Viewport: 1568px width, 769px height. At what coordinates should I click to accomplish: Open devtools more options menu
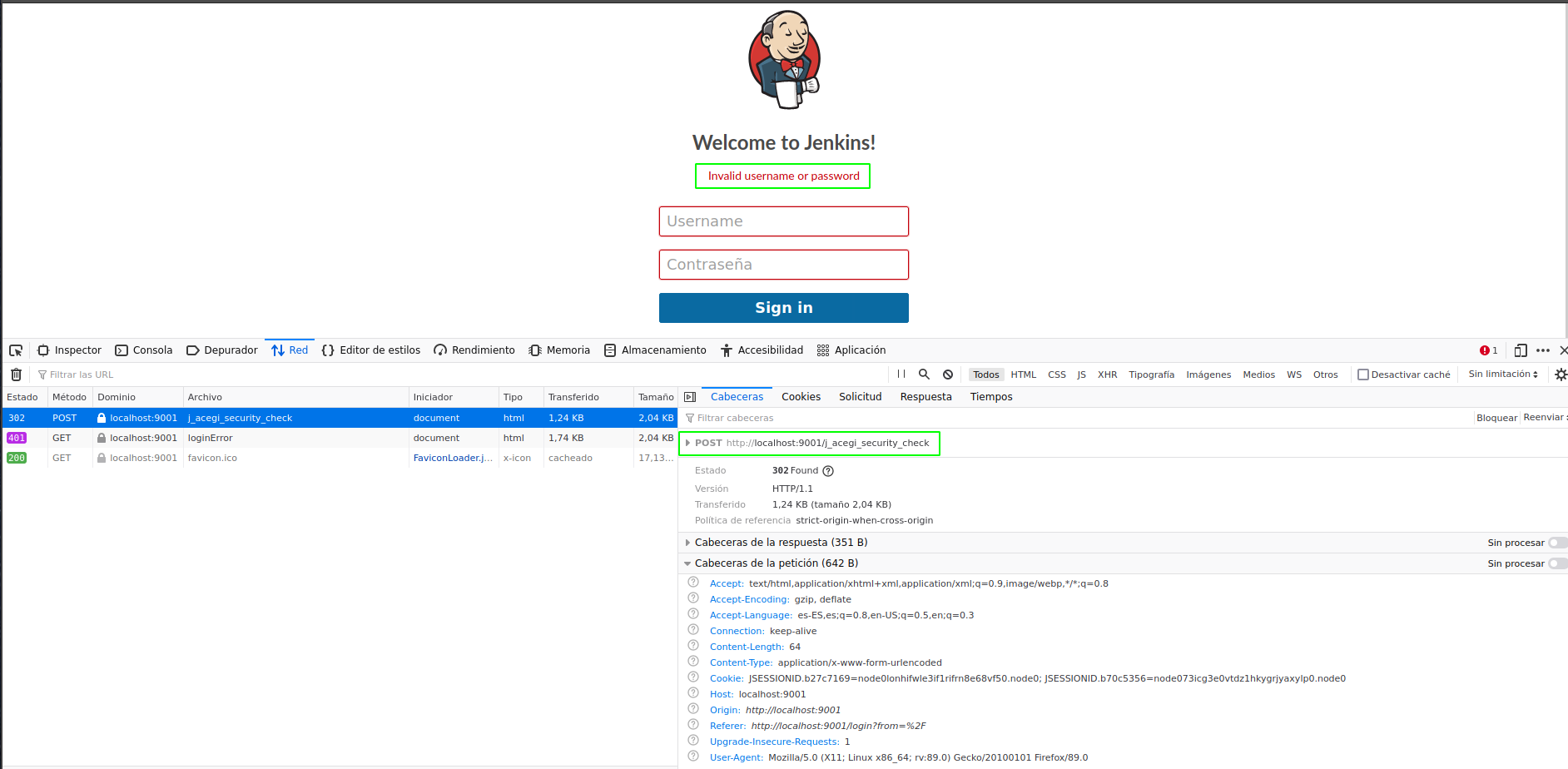point(1543,350)
